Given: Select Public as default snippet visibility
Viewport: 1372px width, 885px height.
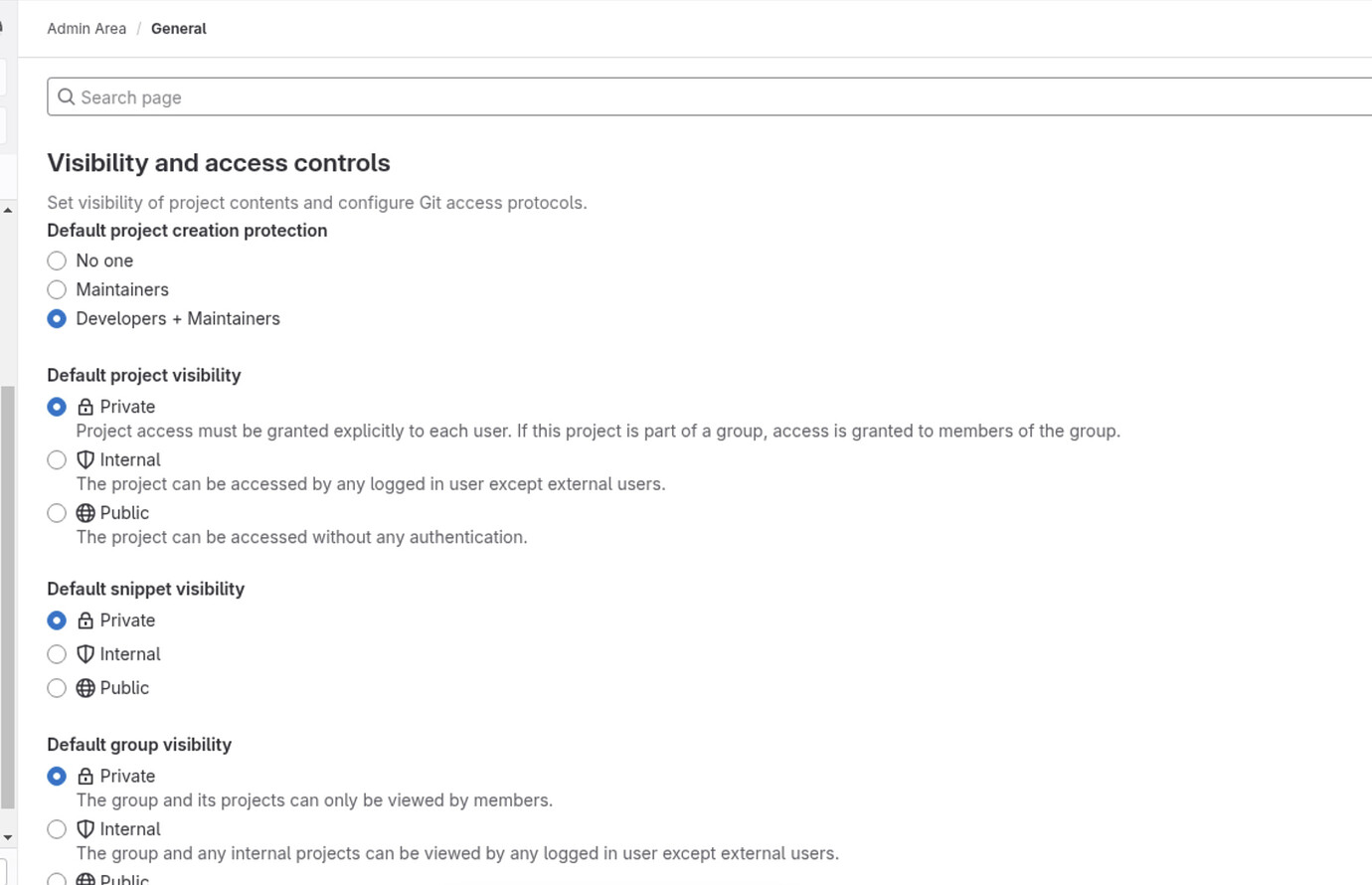Looking at the screenshot, I should coord(57,687).
